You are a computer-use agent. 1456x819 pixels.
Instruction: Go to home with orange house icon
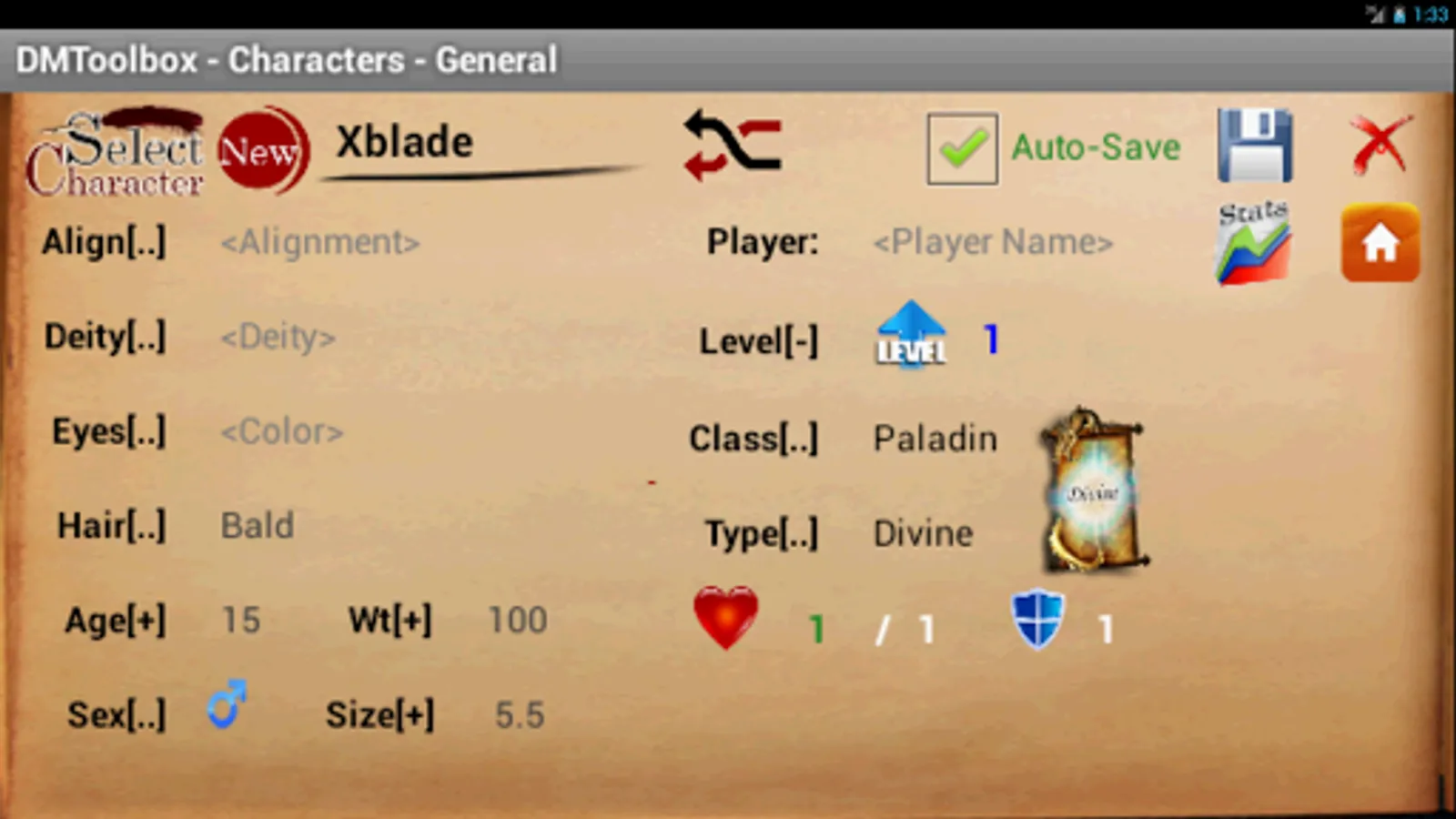tap(1380, 243)
